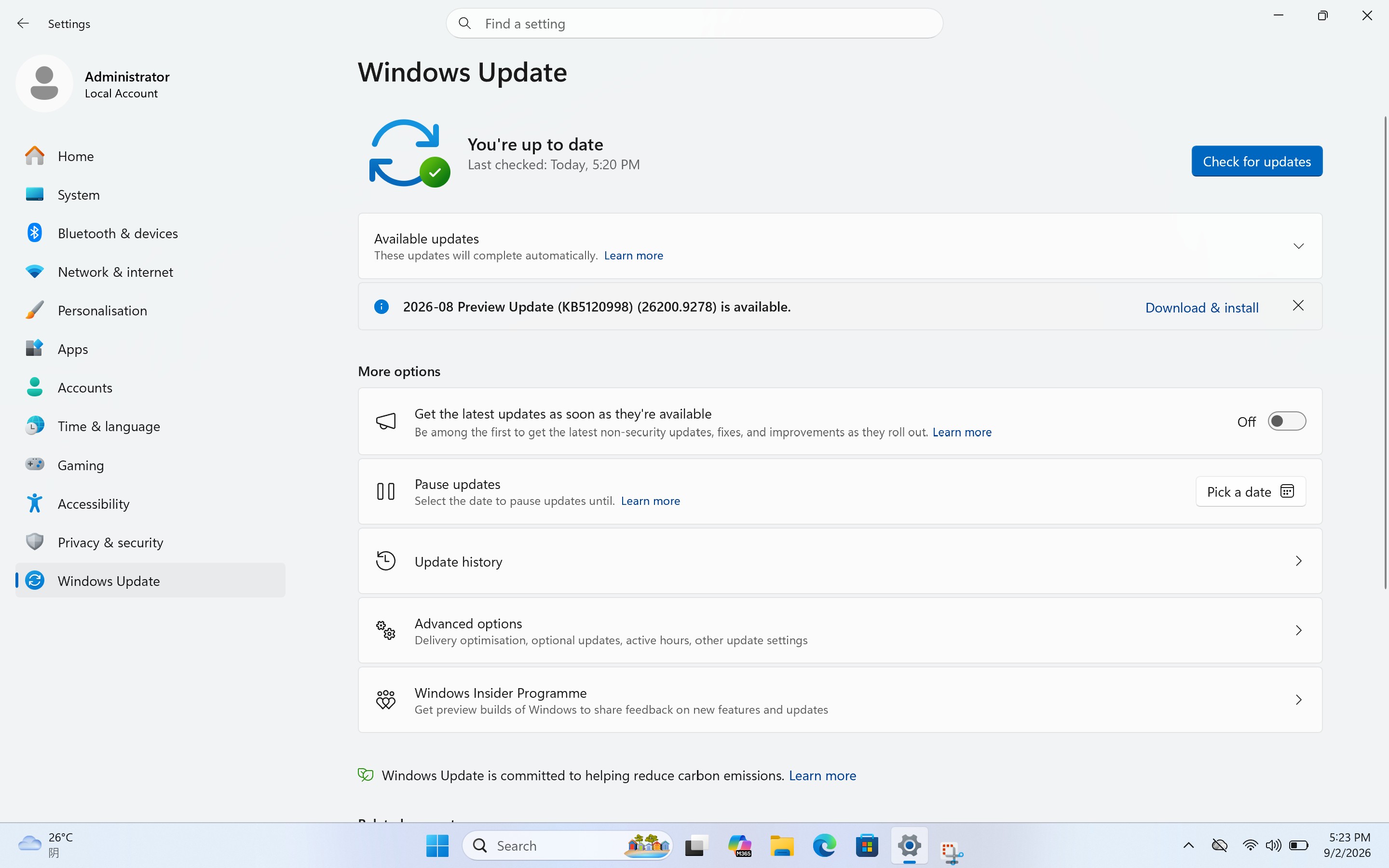1389x868 pixels.
Task: Click the OneDrive not-synced cloud icon in the tray
Action: pos(1220,845)
